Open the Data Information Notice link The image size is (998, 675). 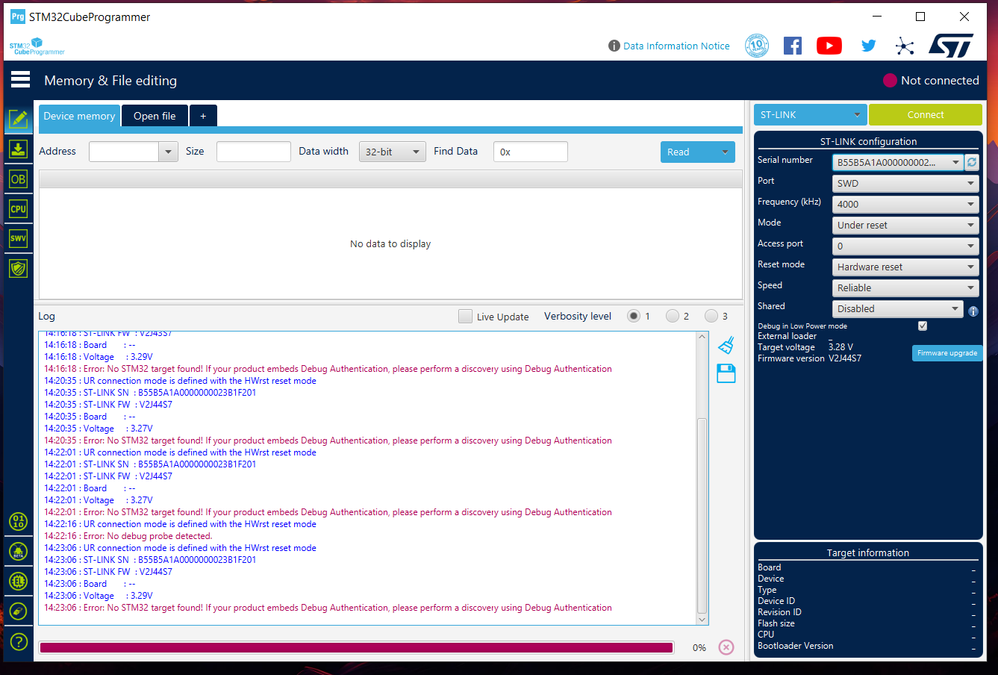(x=676, y=46)
